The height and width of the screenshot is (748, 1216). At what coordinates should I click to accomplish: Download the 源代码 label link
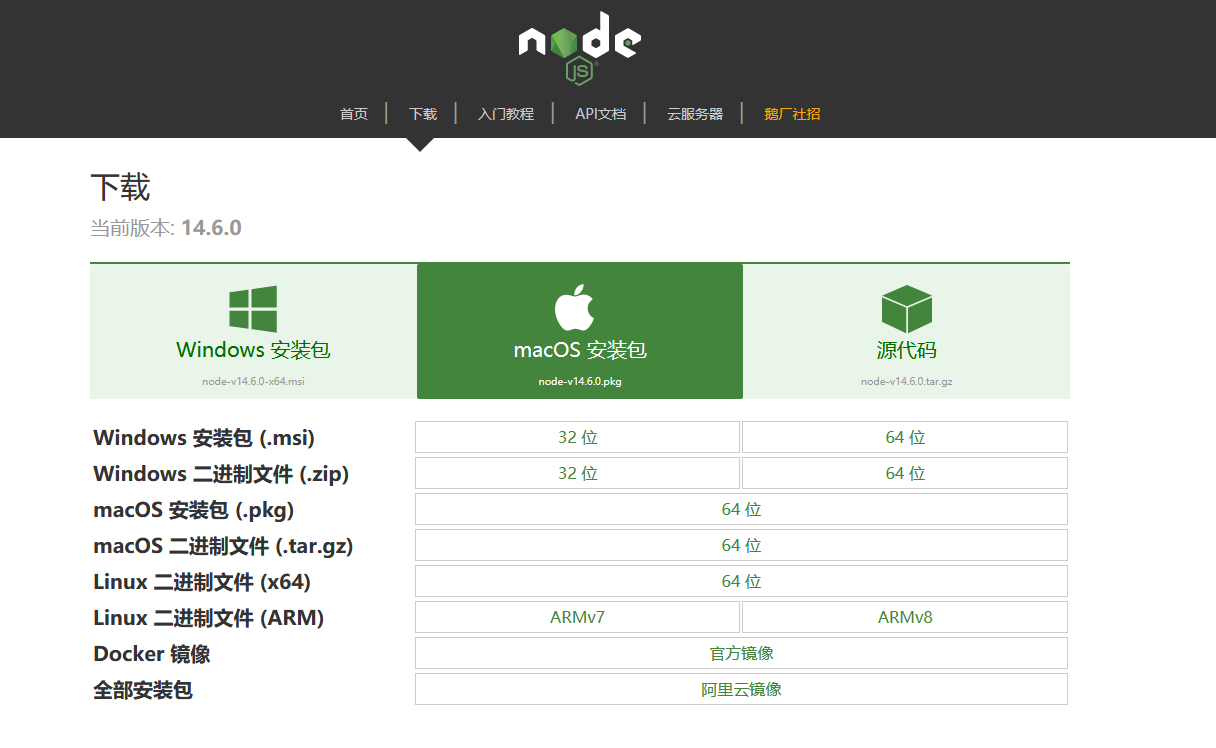pos(907,350)
